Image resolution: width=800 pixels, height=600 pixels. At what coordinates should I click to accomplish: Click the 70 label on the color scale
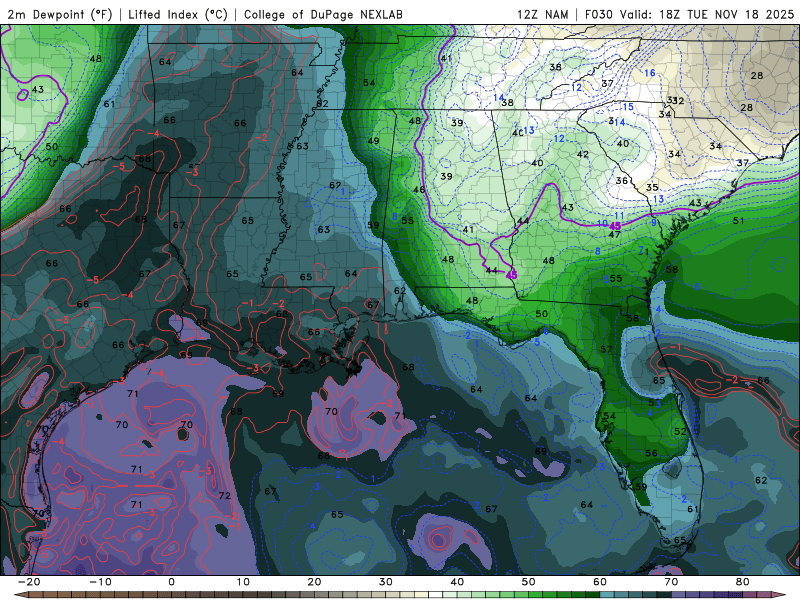pyautogui.click(x=671, y=582)
